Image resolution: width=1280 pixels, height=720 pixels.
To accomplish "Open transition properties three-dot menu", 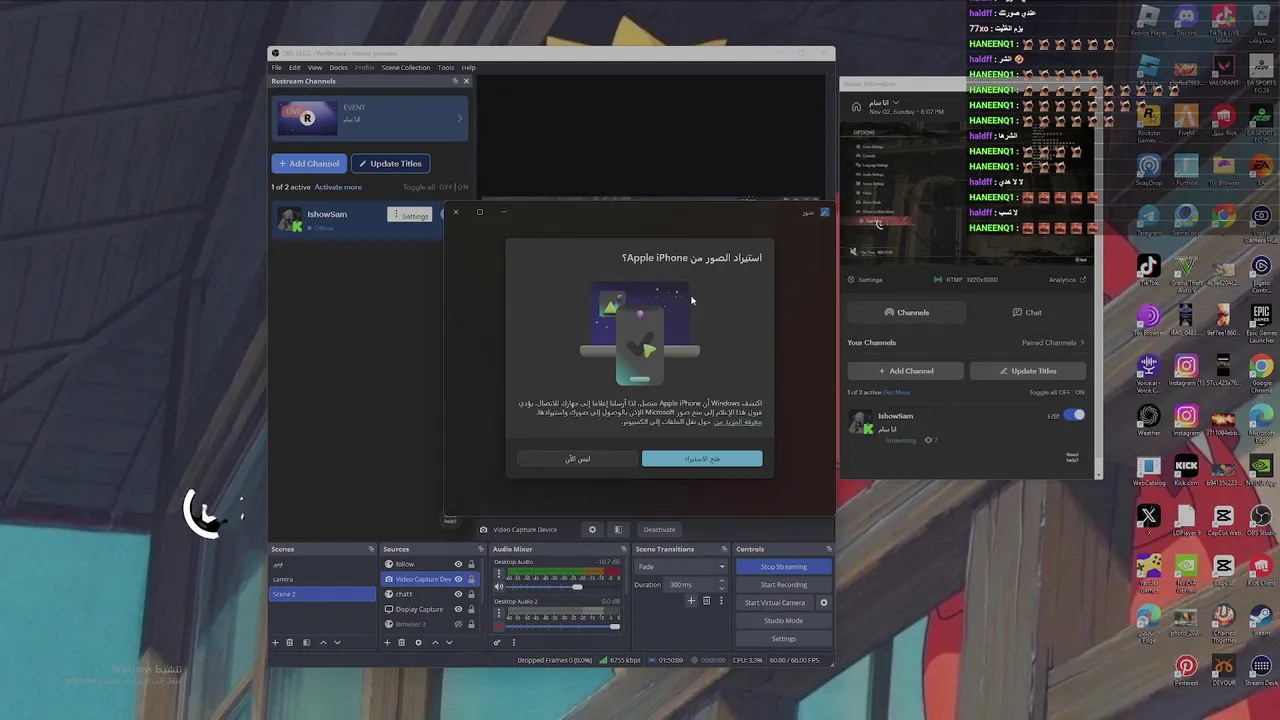I will pos(721,601).
